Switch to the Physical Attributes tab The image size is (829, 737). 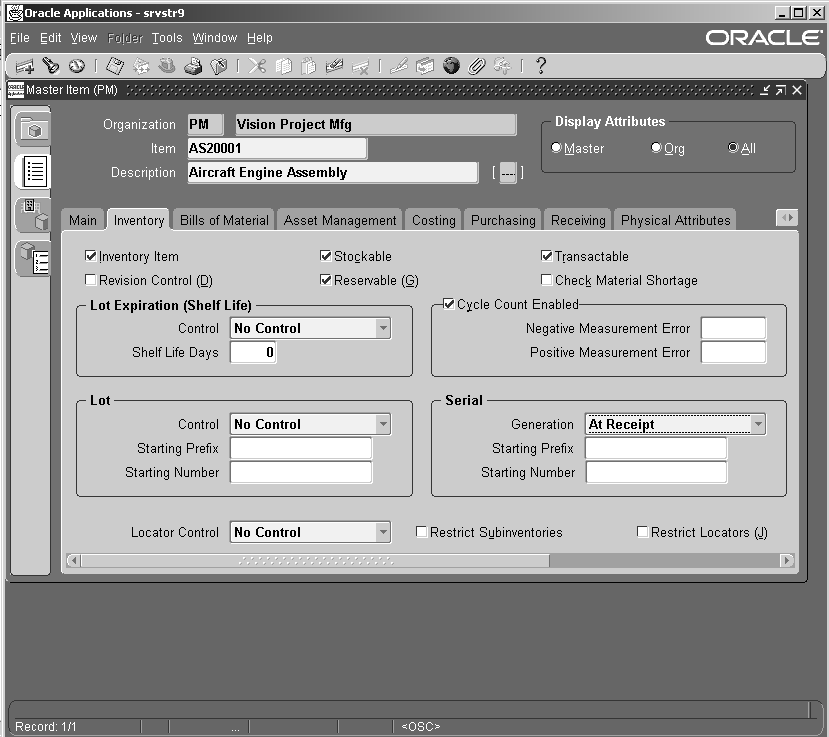(x=676, y=220)
